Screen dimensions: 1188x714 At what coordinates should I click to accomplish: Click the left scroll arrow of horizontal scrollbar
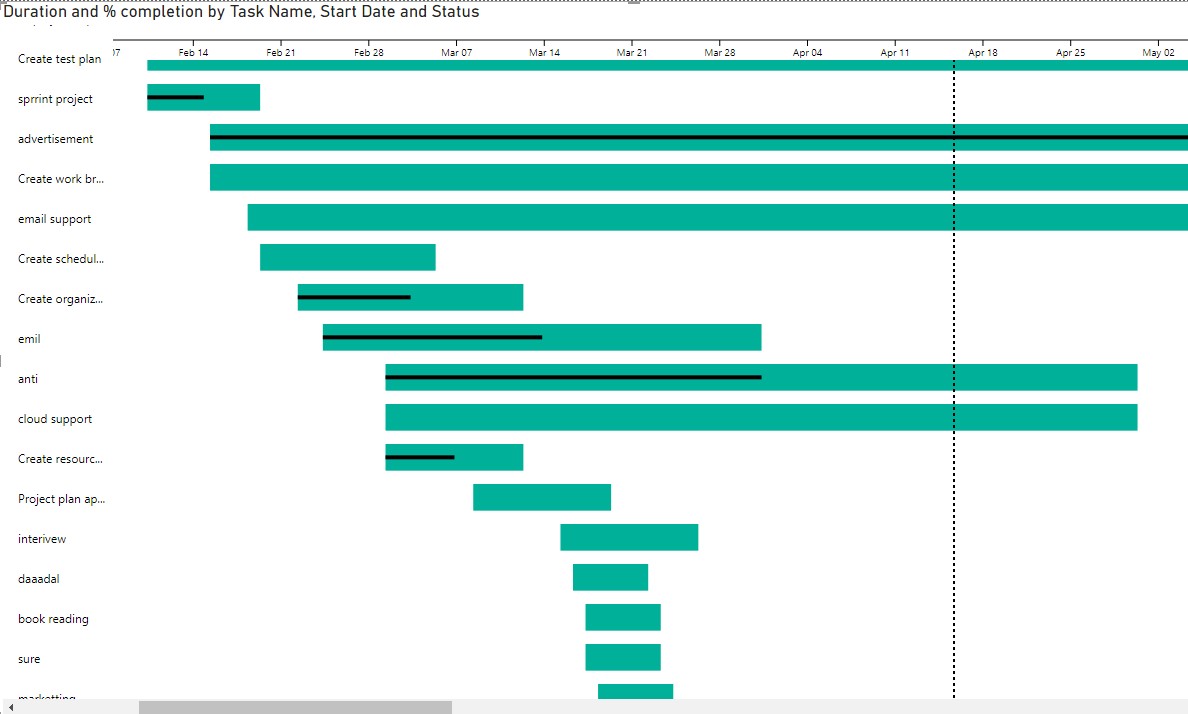coord(11,707)
